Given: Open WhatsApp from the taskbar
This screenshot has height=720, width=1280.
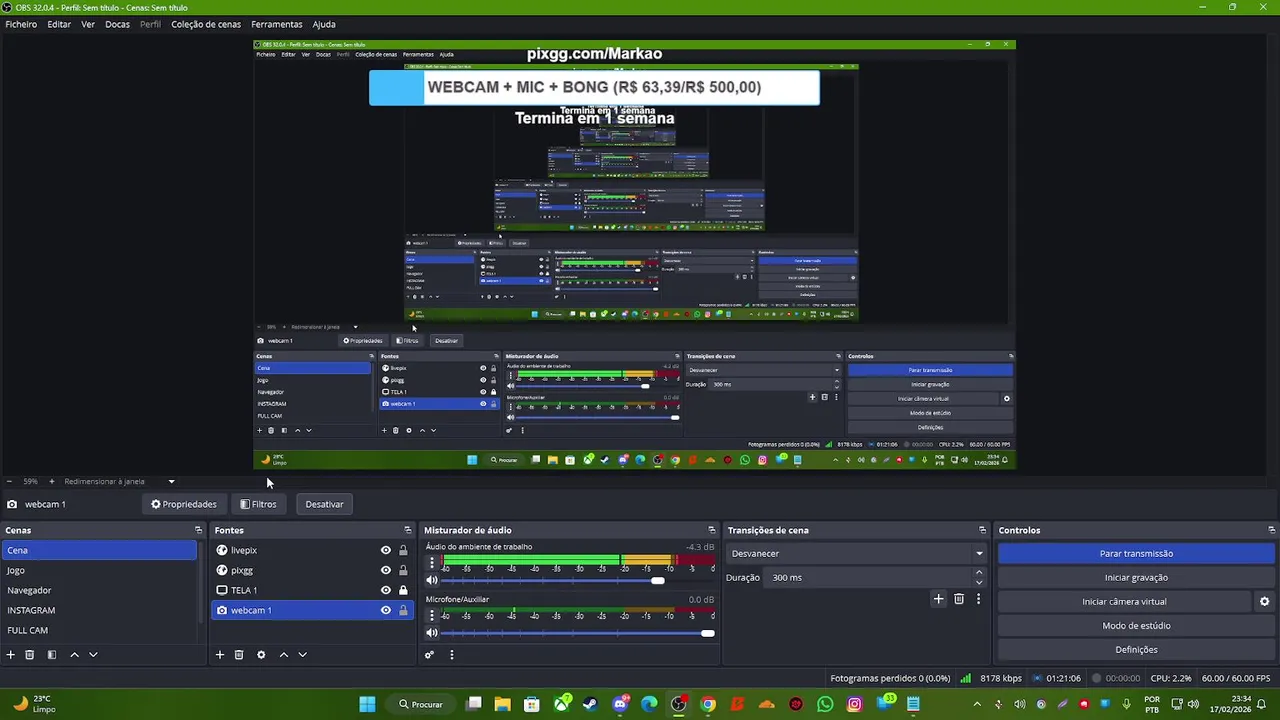Looking at the screenshot, I should [x=825, y=704].
